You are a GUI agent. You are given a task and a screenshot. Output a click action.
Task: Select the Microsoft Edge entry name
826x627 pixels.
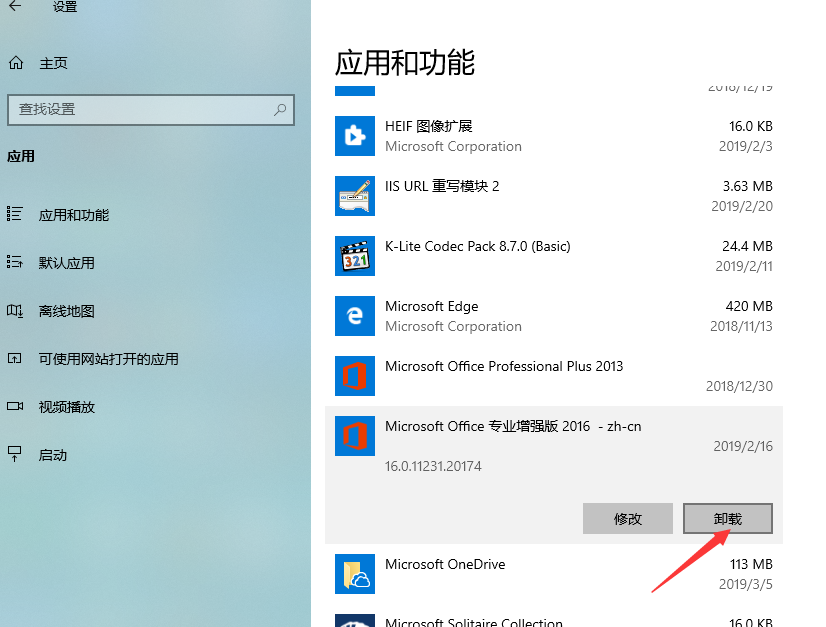[x=431, y=307]
